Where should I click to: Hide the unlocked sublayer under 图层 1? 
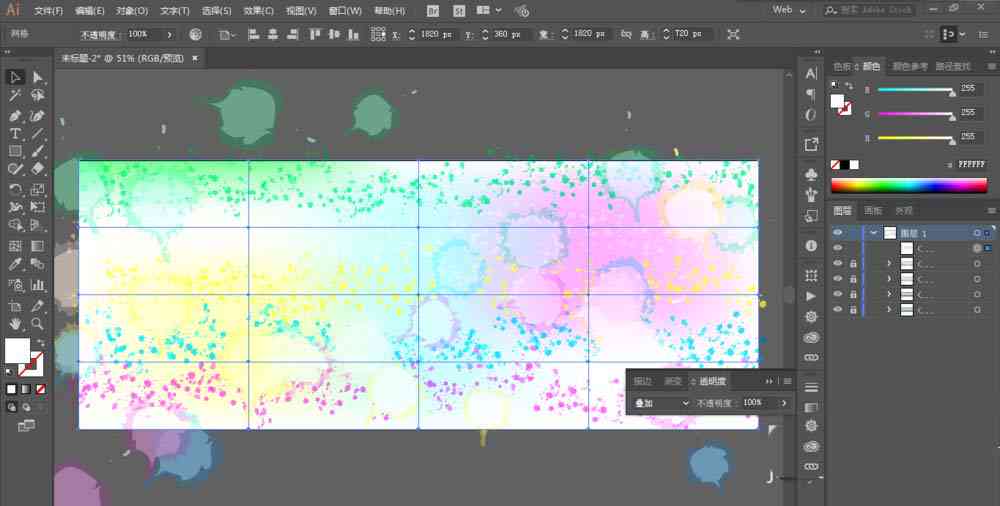837,248
